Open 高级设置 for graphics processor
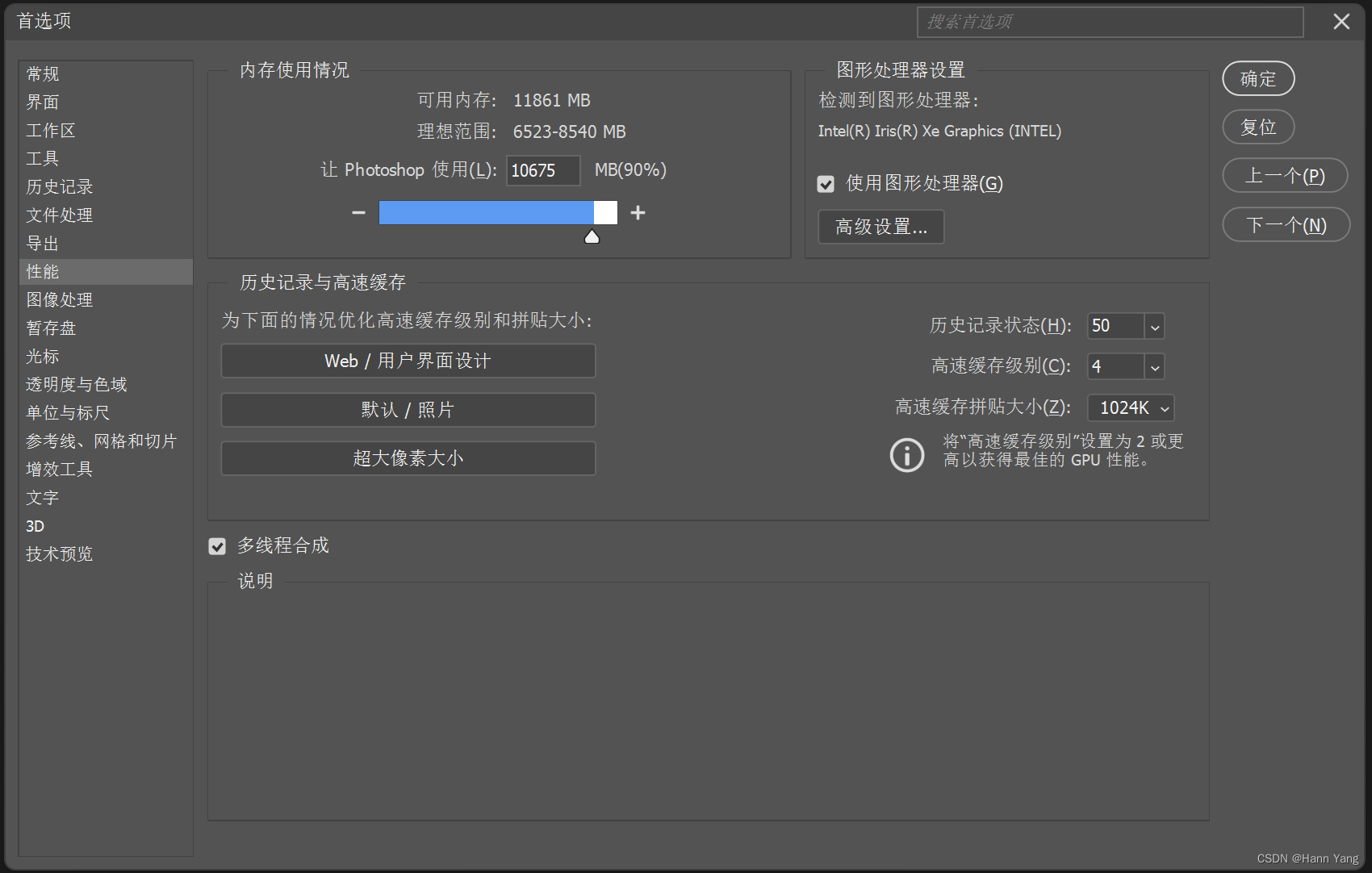The width and height of the screenshot is (1372, 873). 881,227
